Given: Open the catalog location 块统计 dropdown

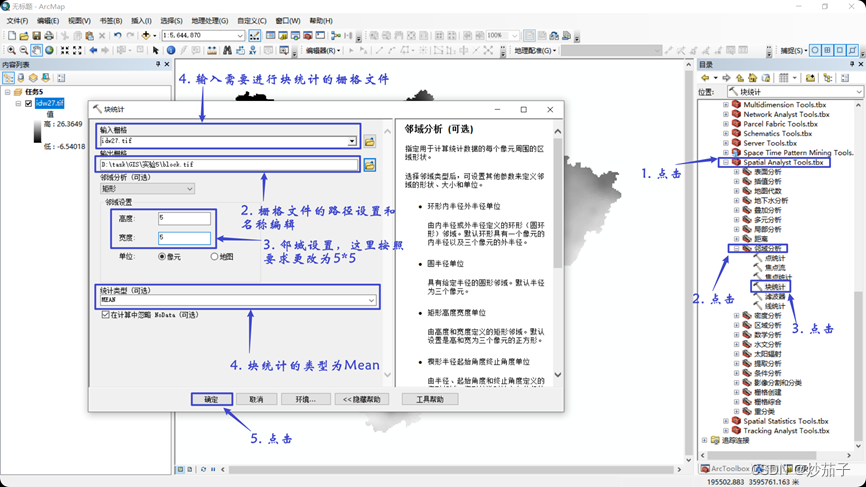Looking at the screenshot, I should pyautogui.click(x=859, y=92).
